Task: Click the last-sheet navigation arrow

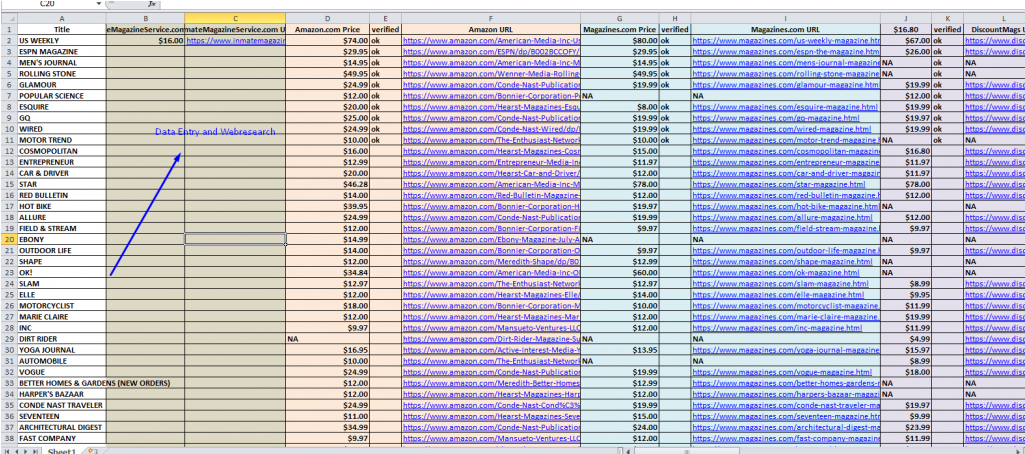Action: [x=35, y=451]
